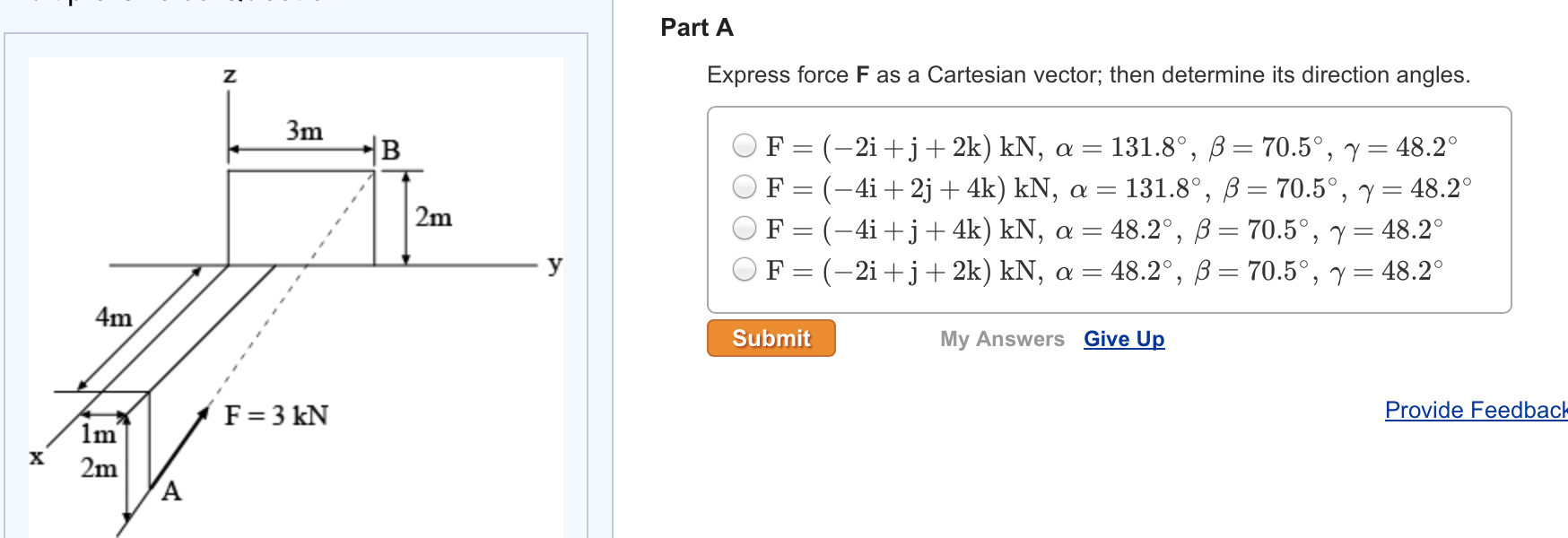Click point A in the figure
The image size is (1568, 538).
(171, 490)
